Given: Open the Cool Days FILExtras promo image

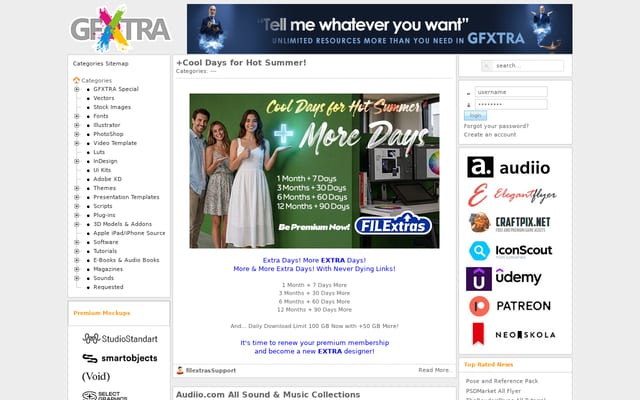Looking at the screenshot, I should tap(314, 171).
